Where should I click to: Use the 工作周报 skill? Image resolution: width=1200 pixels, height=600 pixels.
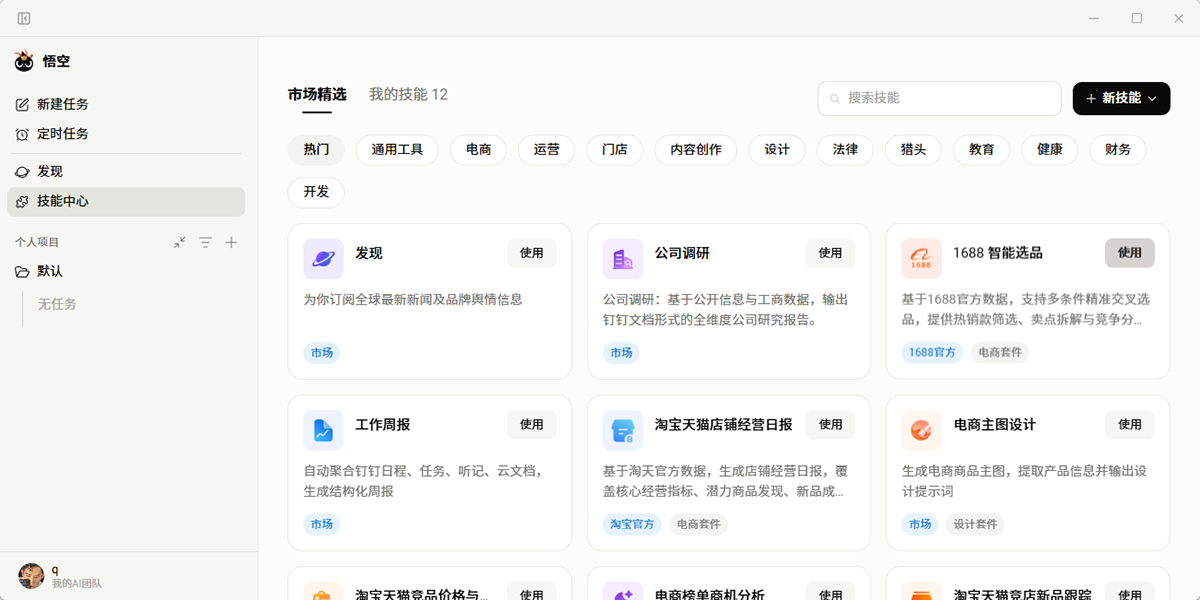click(x=531, y=424)
